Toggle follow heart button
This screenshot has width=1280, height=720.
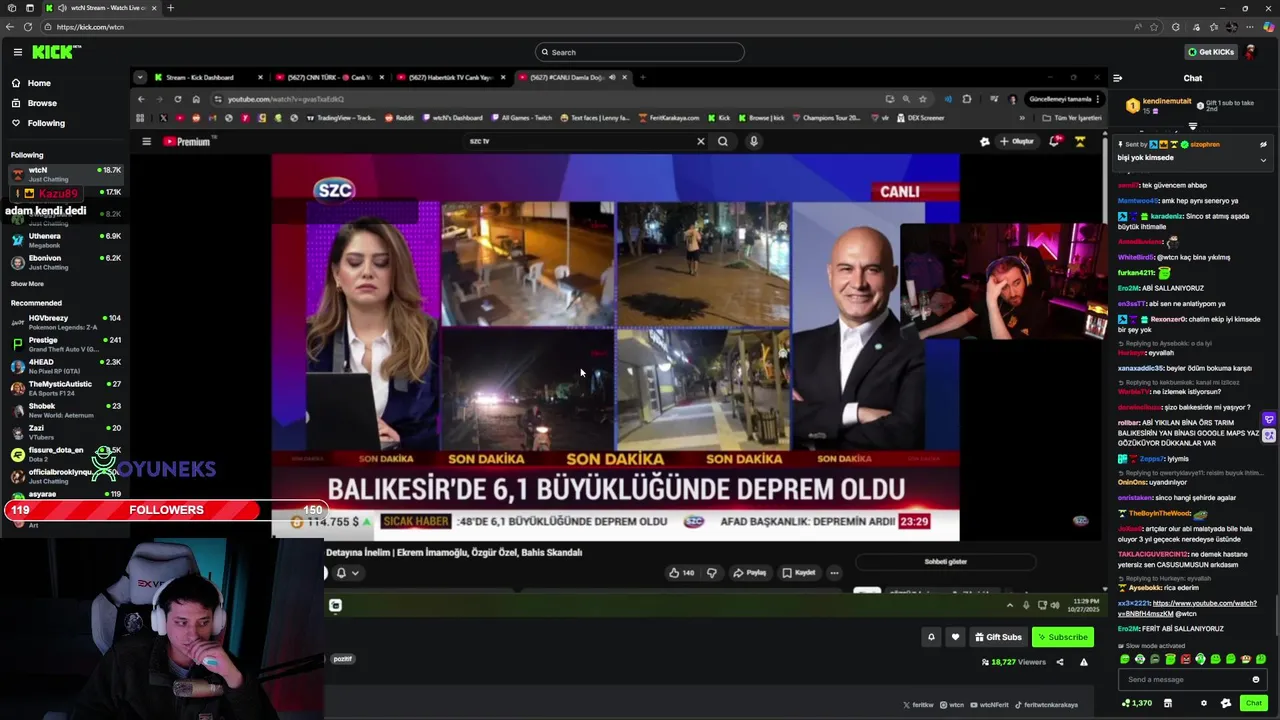[x=955, y=637]
